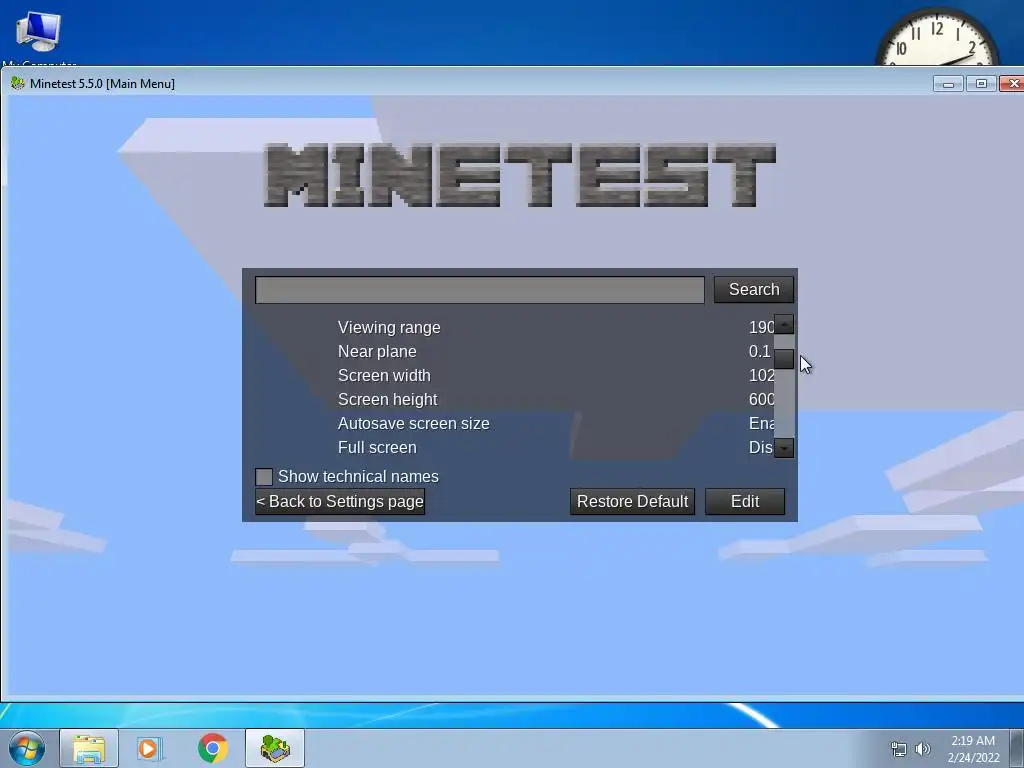This screenshot has width=1024, height=768.
Task: Select Autosave screen size setting
Action: [515, 423]
